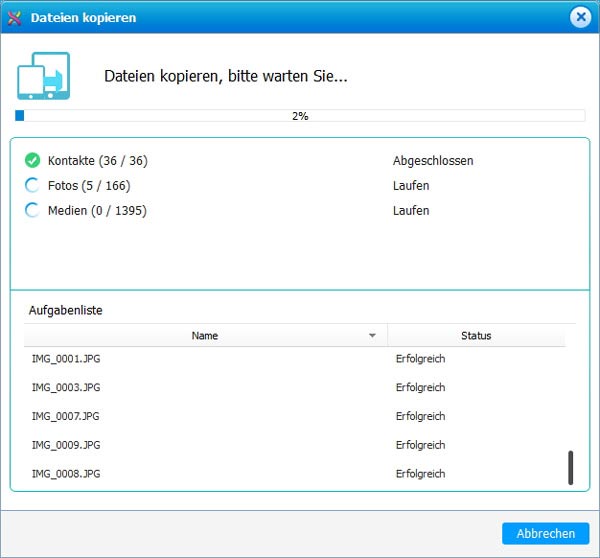This screenshot has width=600, height=558.
Task: Close the Dateien kopieren dialog
Action: [580, 17]
